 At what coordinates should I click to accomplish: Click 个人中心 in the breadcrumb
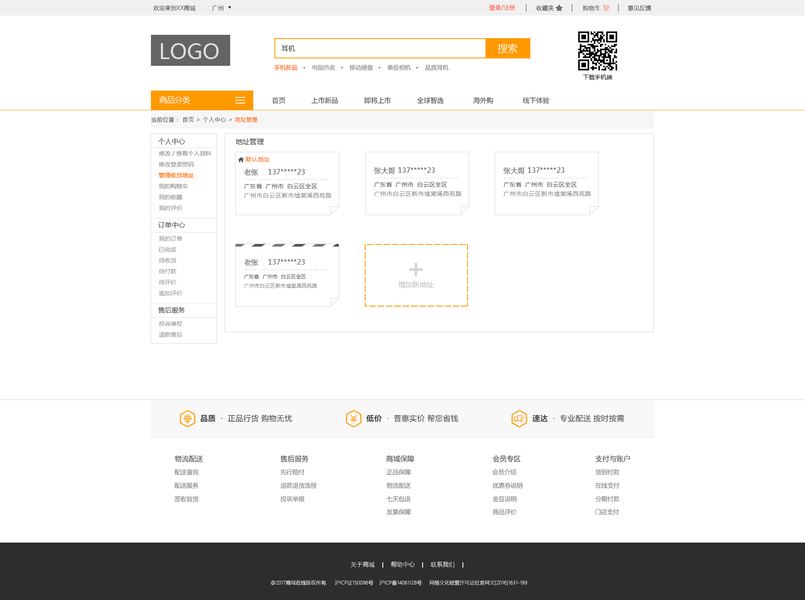tap(214, 120)
